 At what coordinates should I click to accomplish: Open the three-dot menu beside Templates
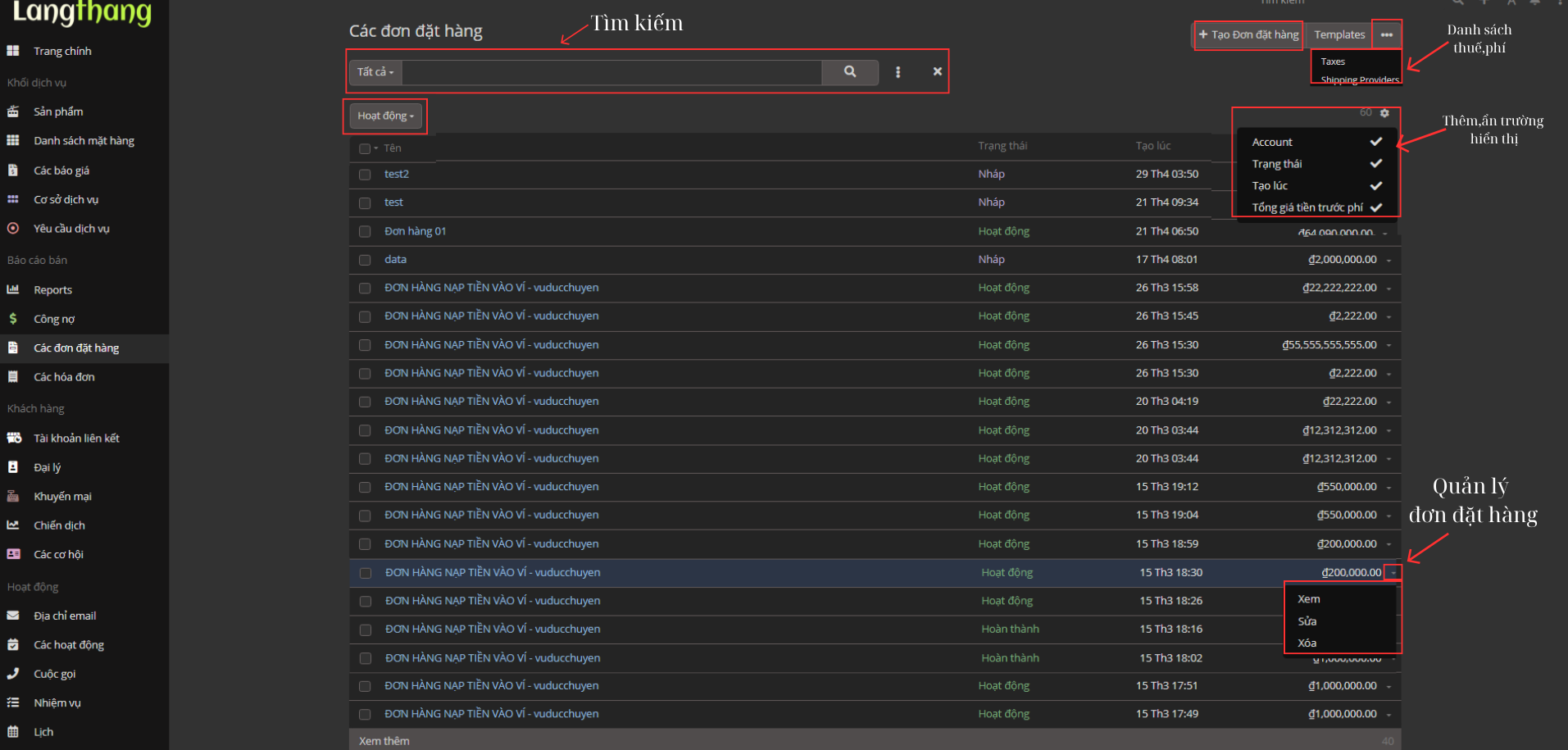tap(1386, 35)
